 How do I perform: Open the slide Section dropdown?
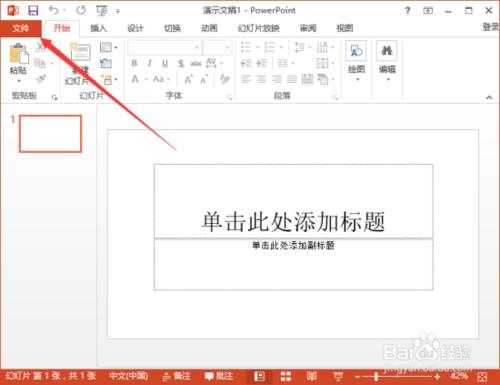tap(109, 80)
